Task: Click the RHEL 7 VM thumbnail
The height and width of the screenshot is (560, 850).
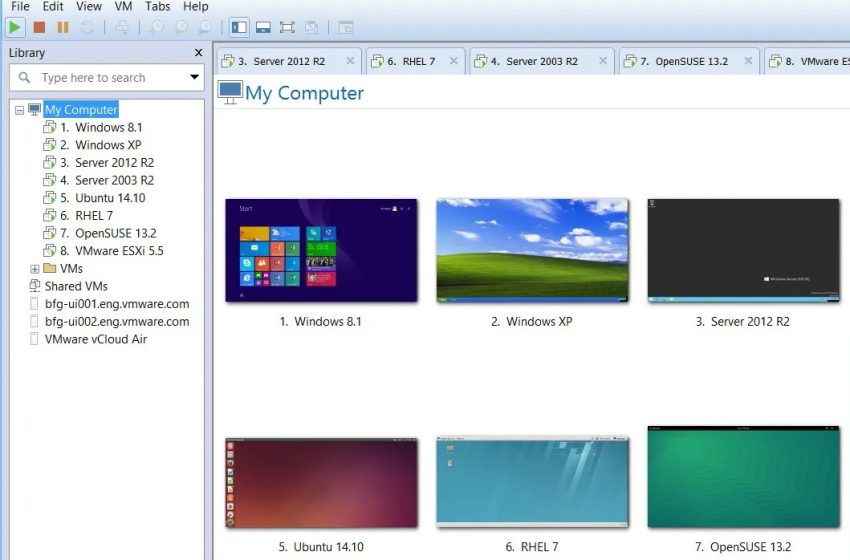Action: (x=532, y=481)
